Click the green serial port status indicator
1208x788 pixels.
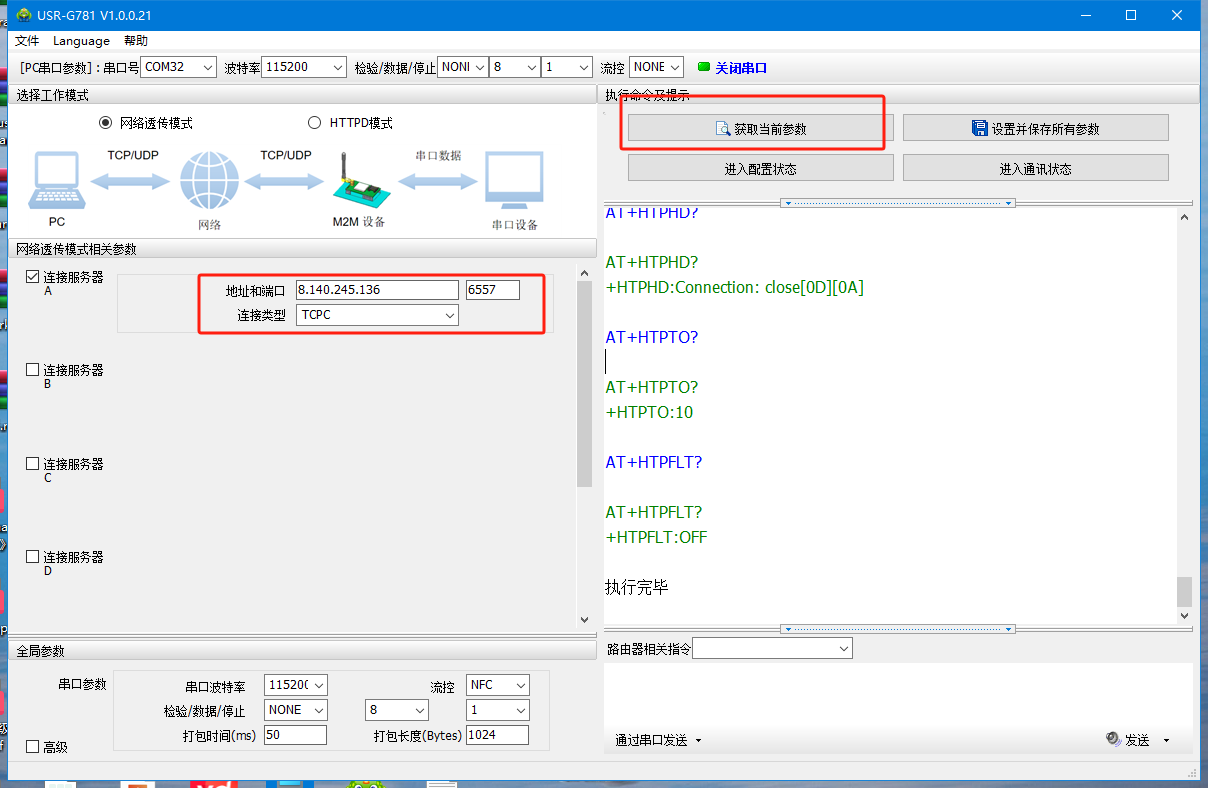[704, 67]
